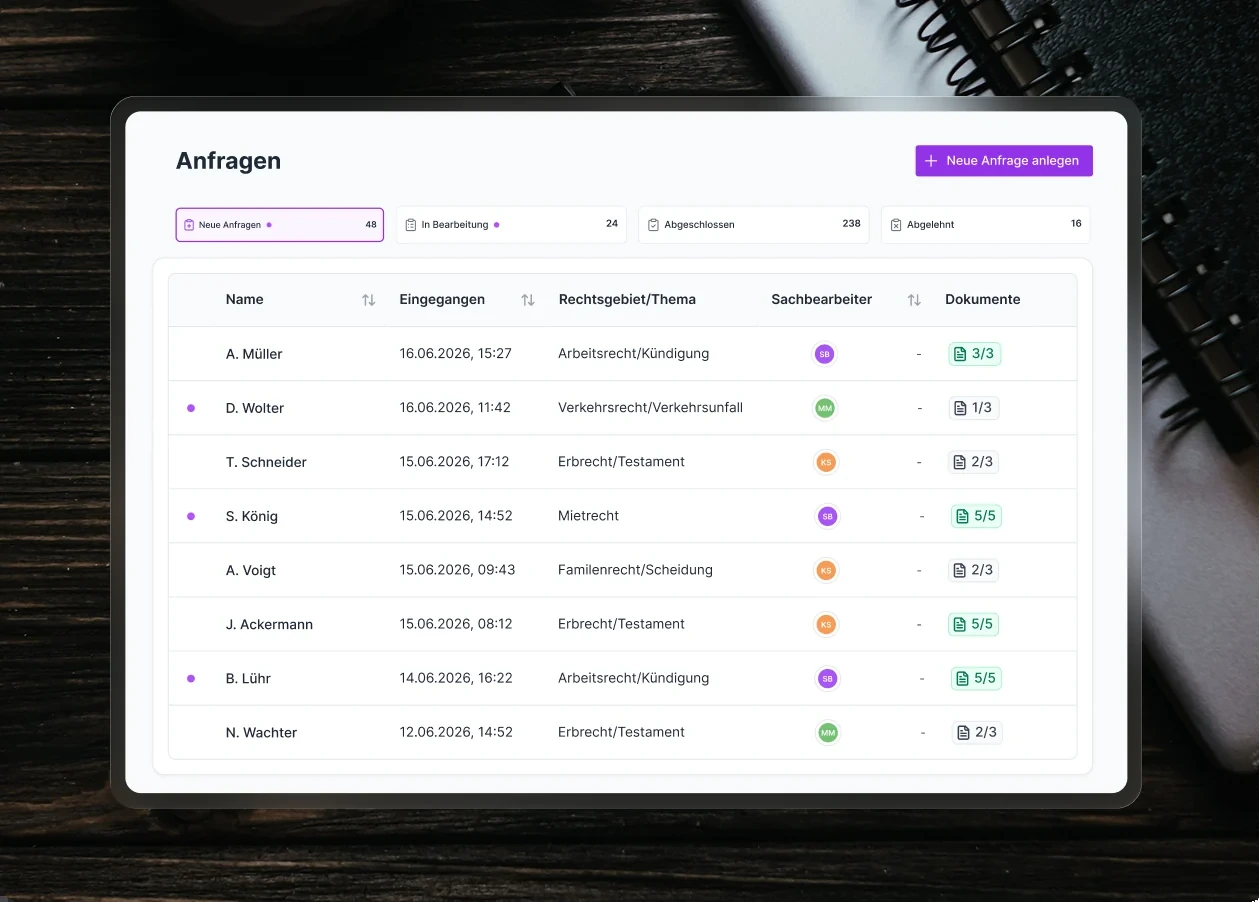This screenshot has height=902, width=1259.
Task: Click the SB avatar in A. Müller row
Action: click(x=824, y=354)
